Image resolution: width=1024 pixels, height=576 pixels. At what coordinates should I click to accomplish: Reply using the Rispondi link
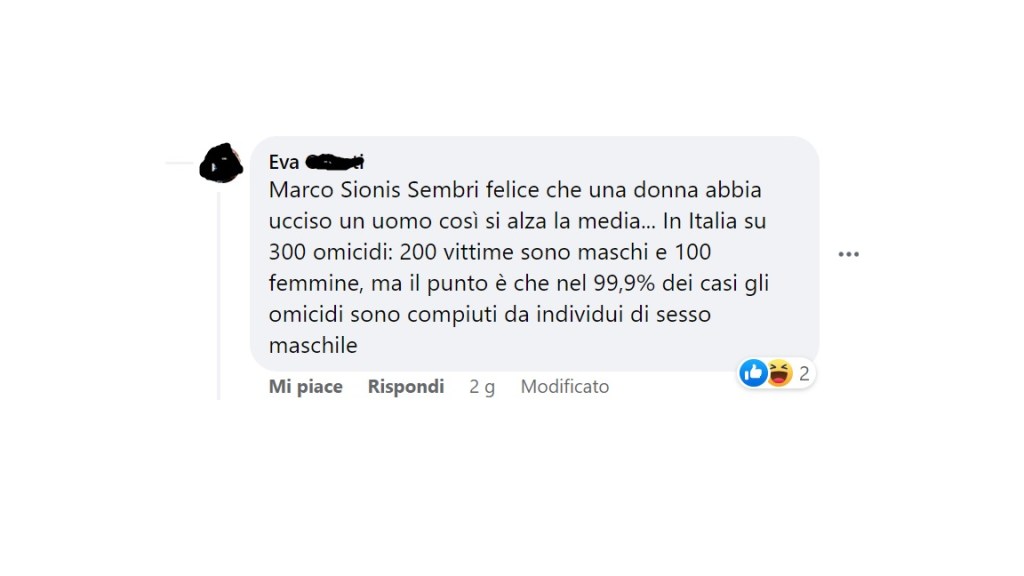405,387
